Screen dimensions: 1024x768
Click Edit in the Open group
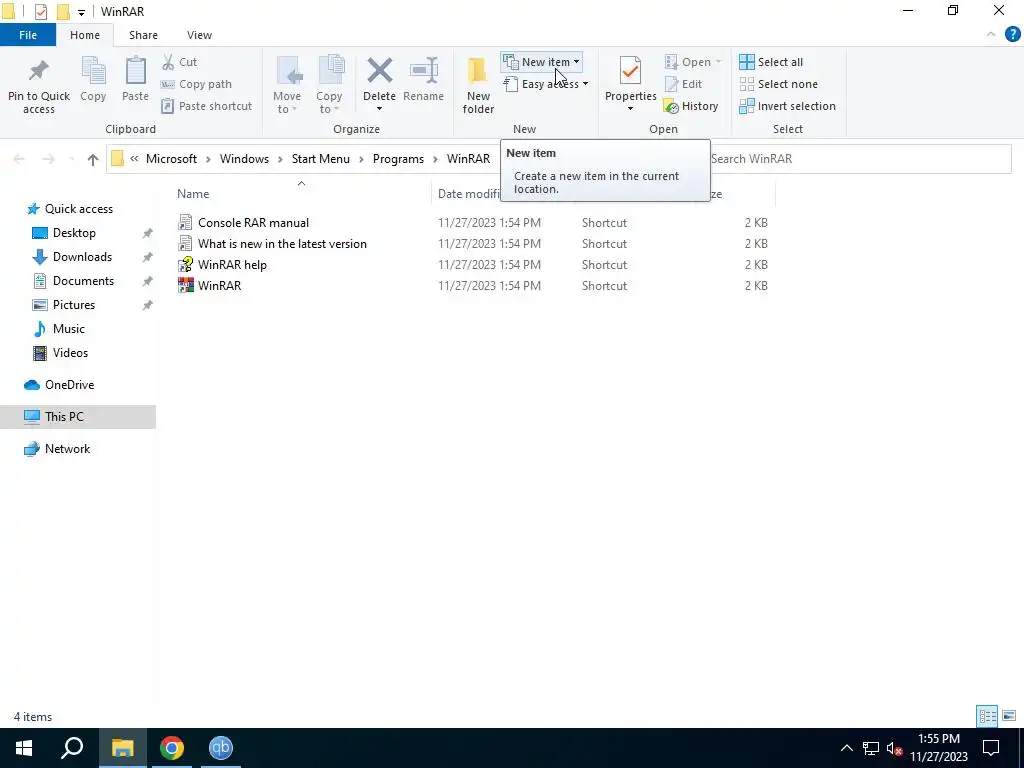(683, 84)
